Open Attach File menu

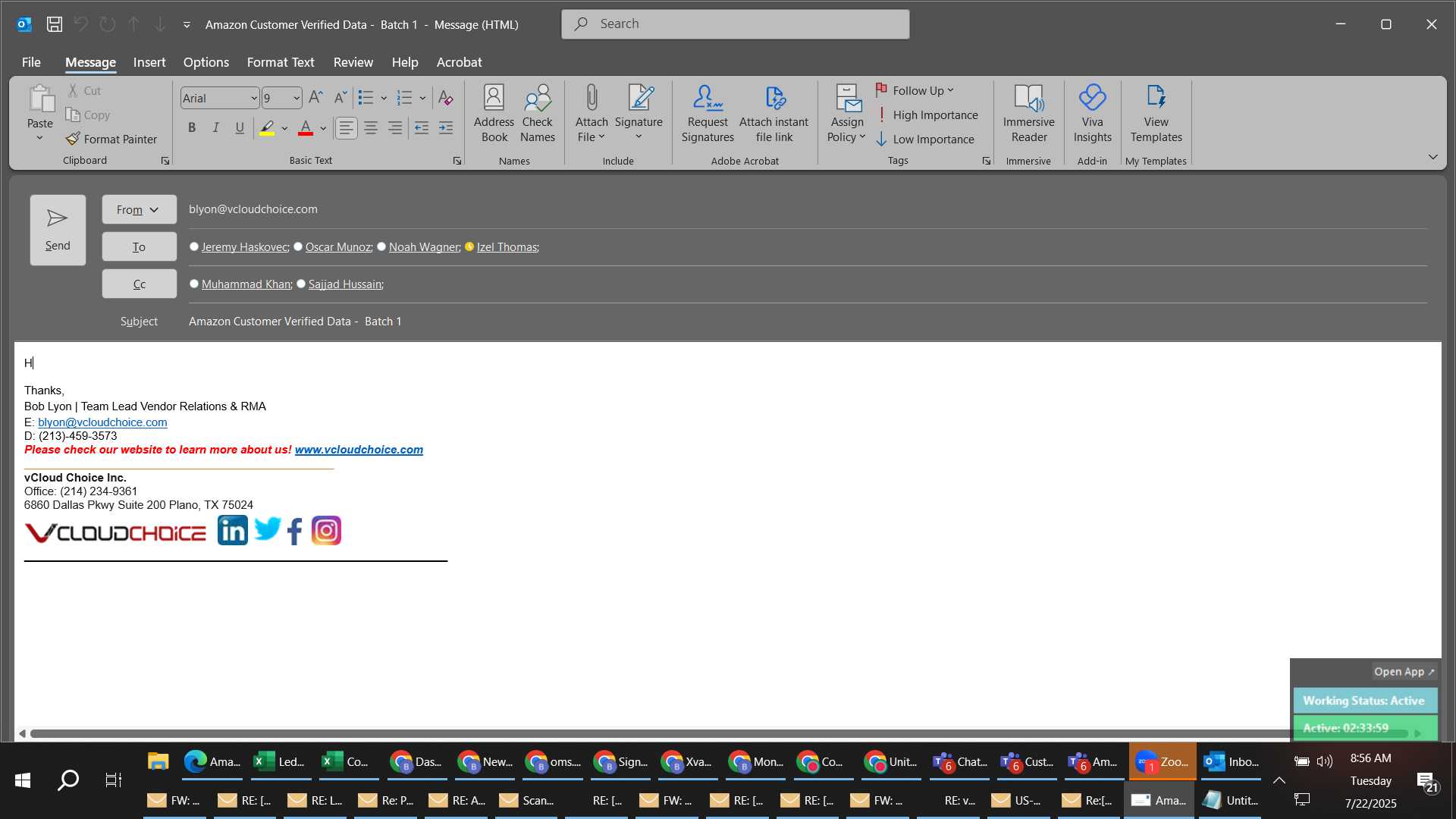pos(591,114)
